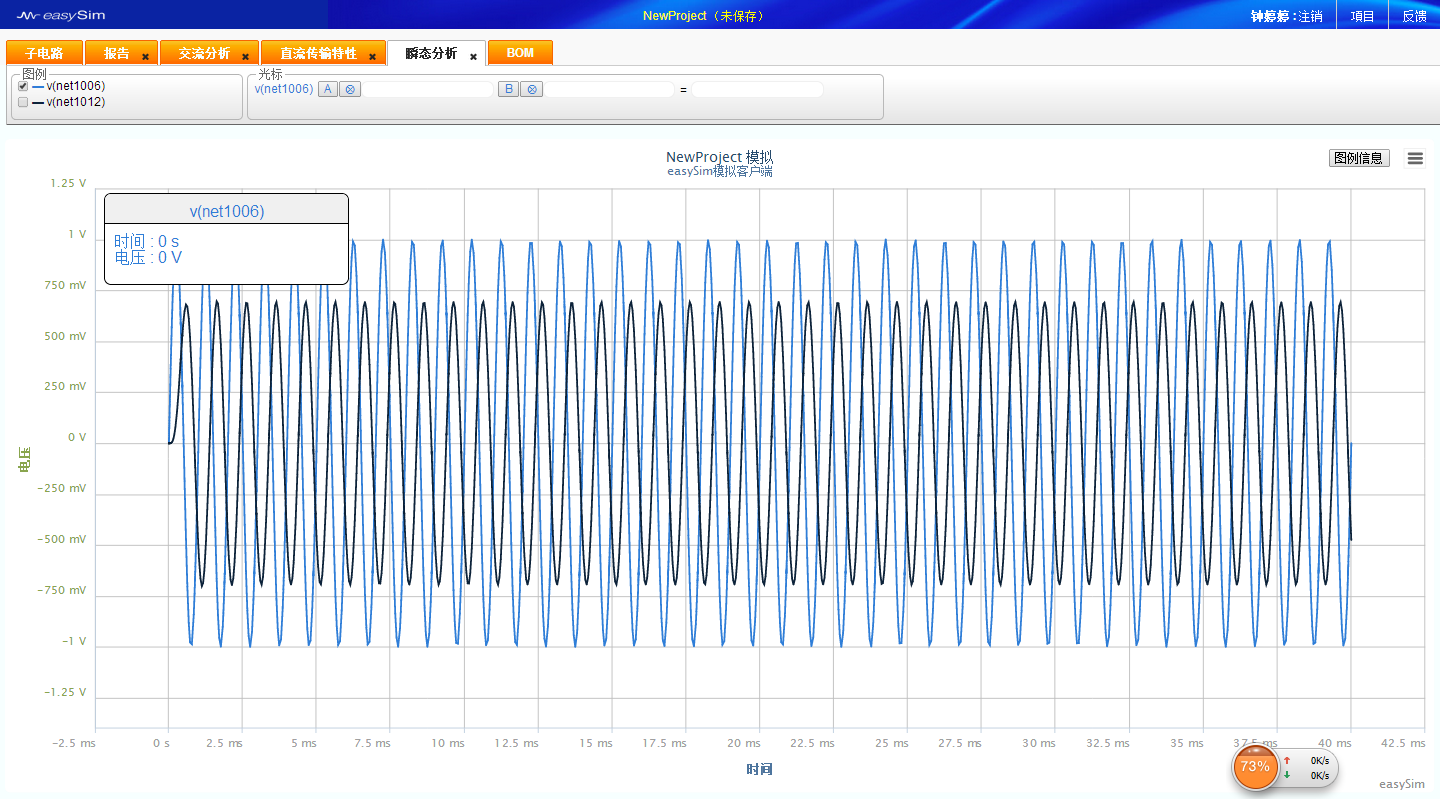This screenshot has height=799, width=1440.
Task: Click the v(net1012) legend label
Action: click(x=76, y=102)
